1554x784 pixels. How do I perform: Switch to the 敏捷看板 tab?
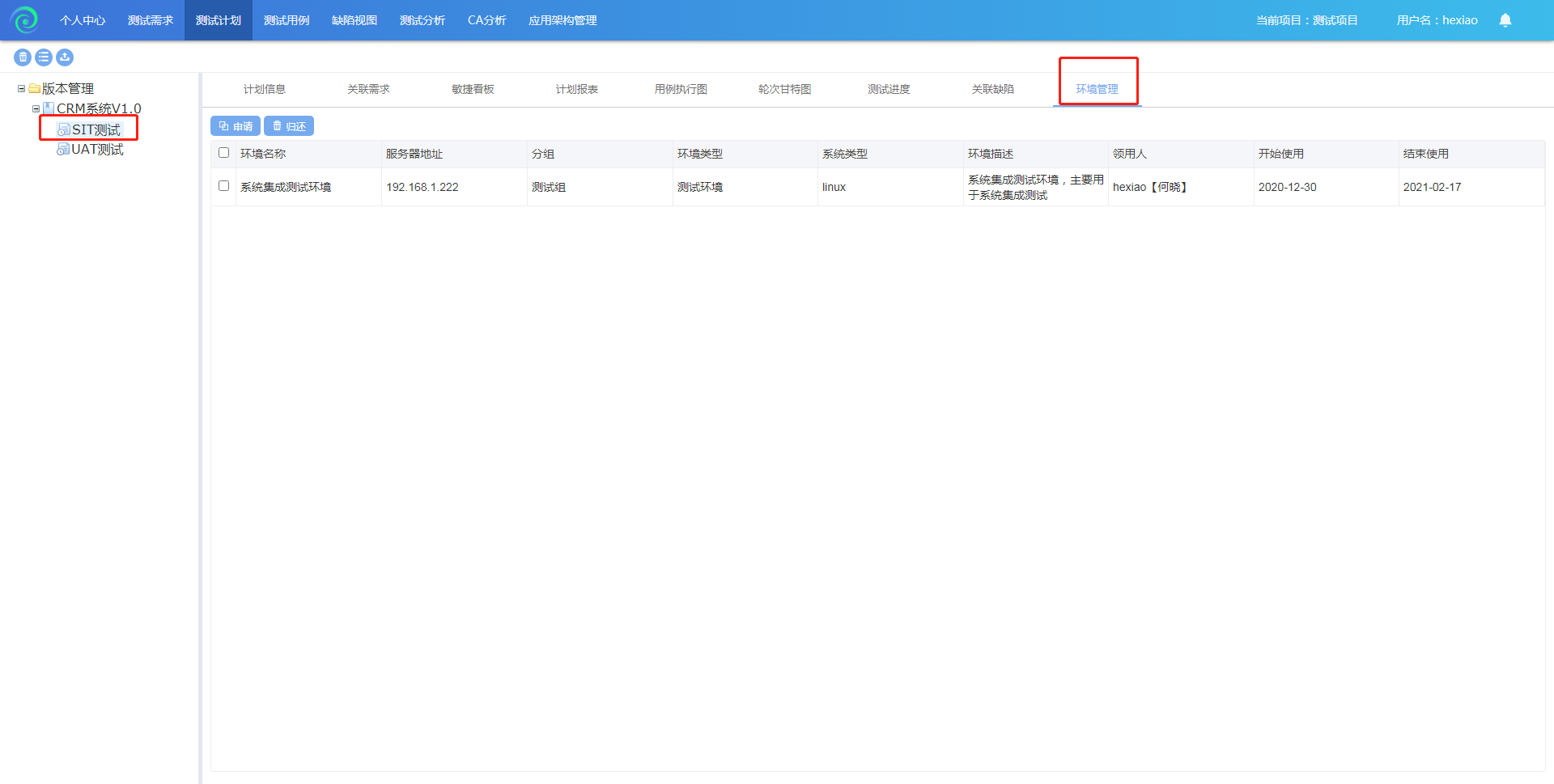click(473, 89)
